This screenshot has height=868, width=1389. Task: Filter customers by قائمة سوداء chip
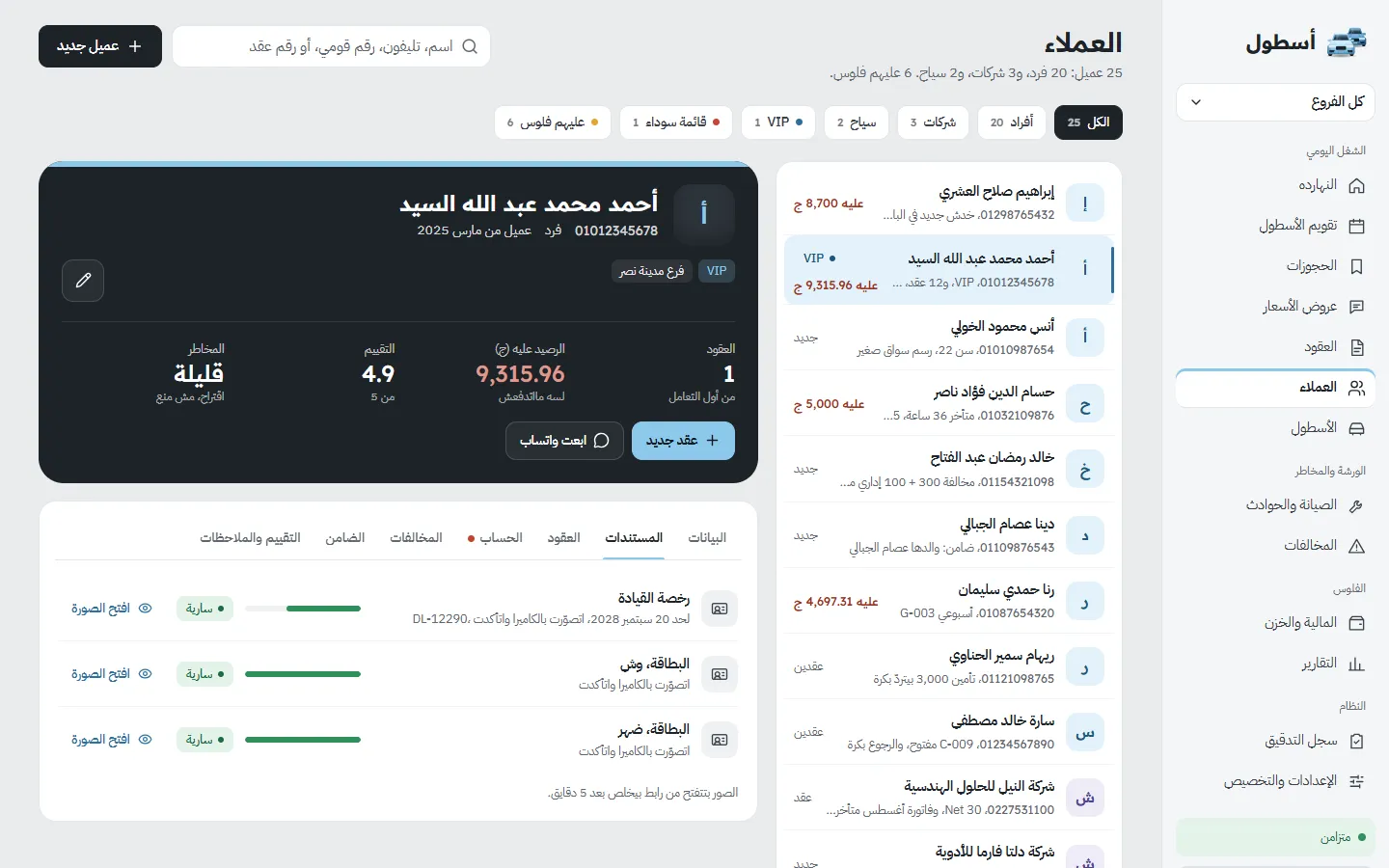tap(676, 122)
